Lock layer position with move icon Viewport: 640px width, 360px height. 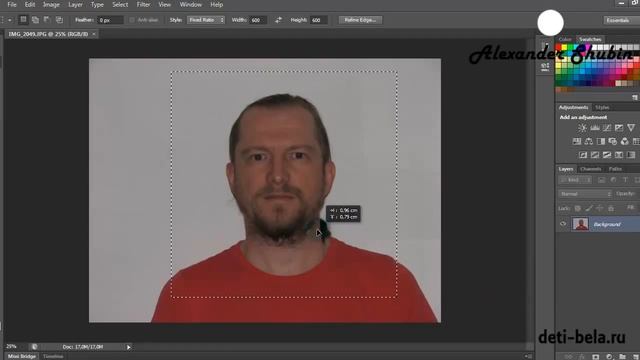[x=600, y=208]
